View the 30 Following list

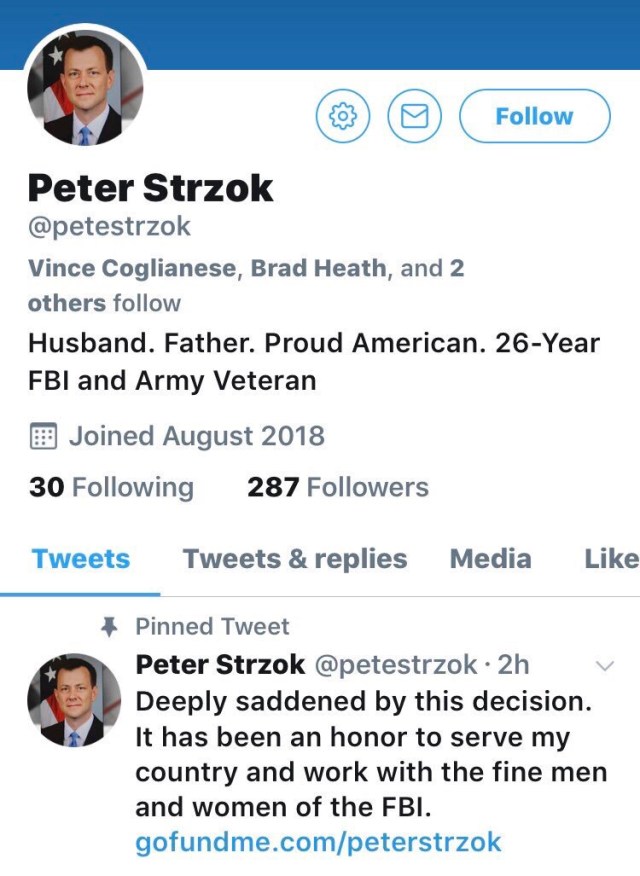111,487
